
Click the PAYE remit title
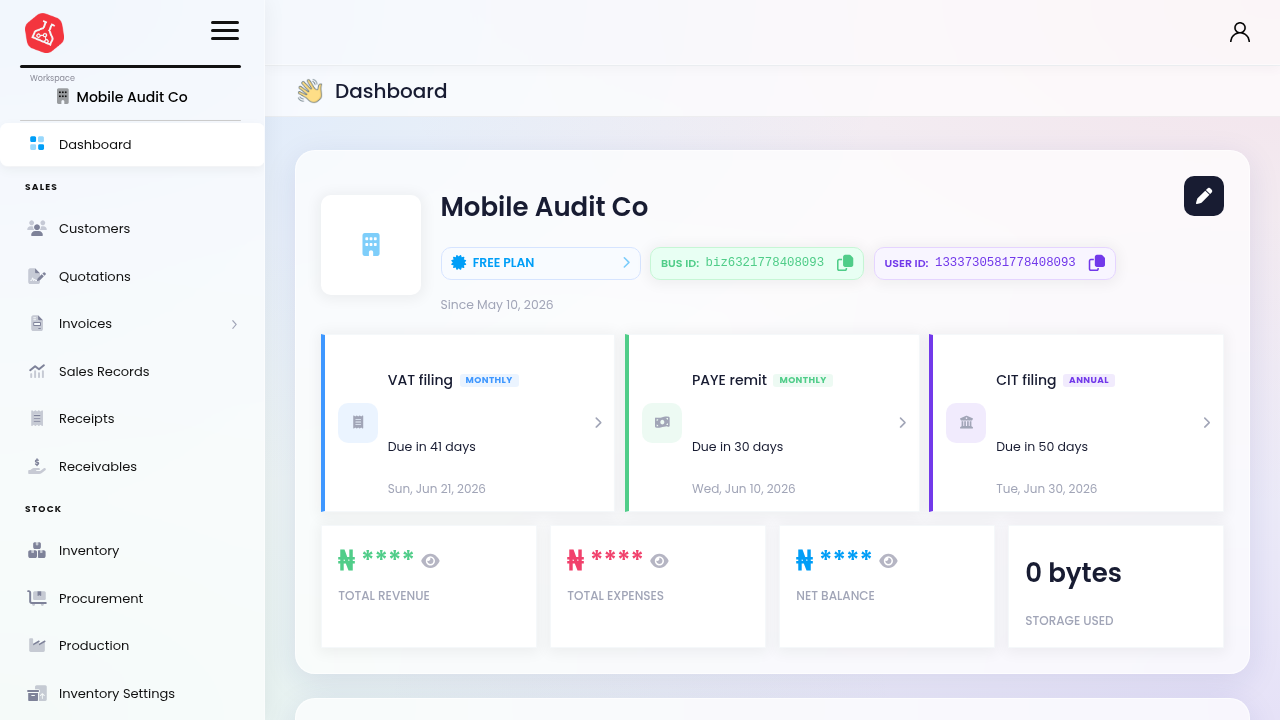click(729, 380)
